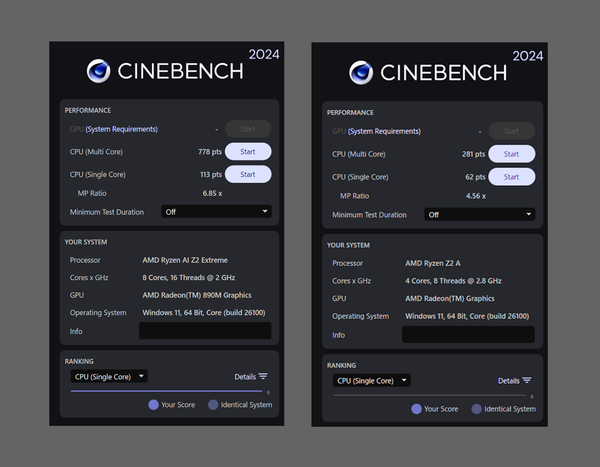Viewport: 600px width, 467px height.
Task: Click Info input field in Ryzen AI Z2 Extreme window
Action: pyautogui.click(x=205, y=331)
